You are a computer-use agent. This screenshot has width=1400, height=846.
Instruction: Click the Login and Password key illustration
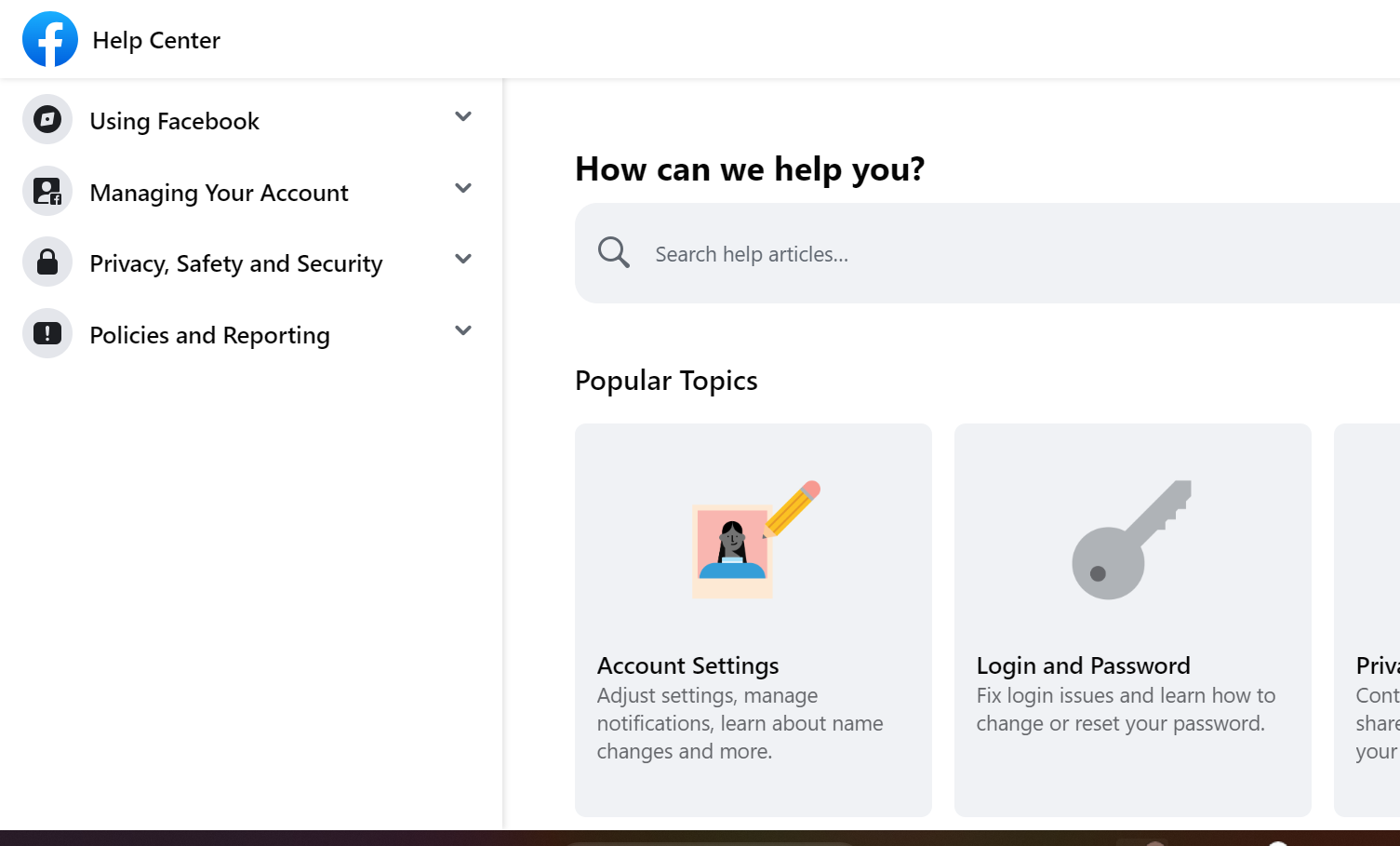(x=1132, y=540)
